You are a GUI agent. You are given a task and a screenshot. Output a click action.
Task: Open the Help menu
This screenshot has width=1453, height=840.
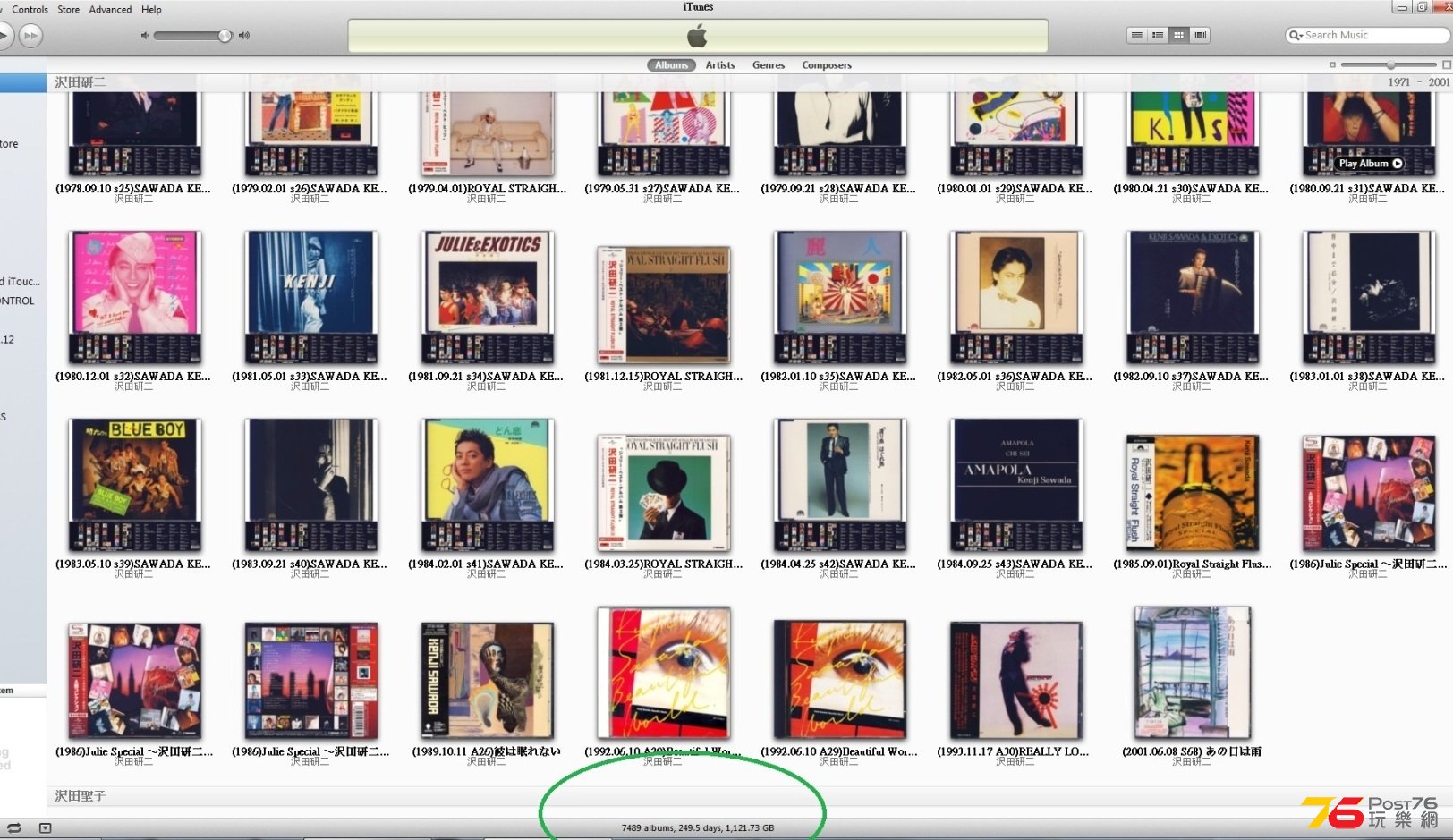151,9
